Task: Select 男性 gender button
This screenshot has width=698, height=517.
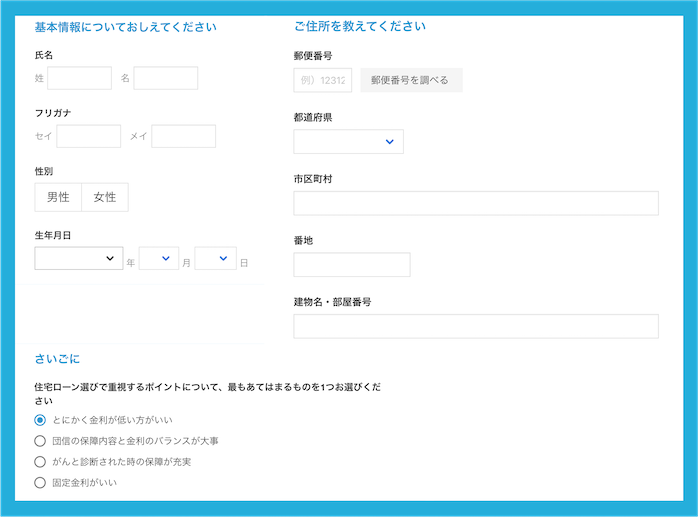Action: 58,197
